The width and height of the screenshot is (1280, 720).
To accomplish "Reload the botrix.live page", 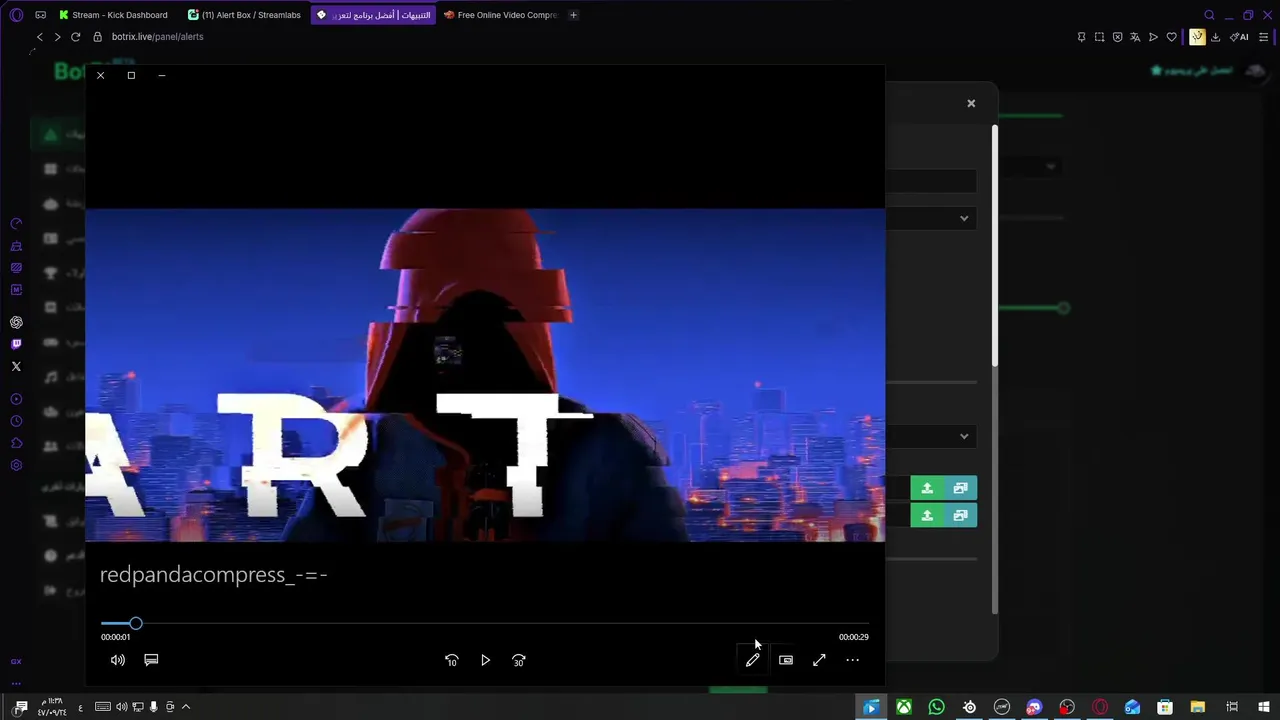I will coord(75,37).
